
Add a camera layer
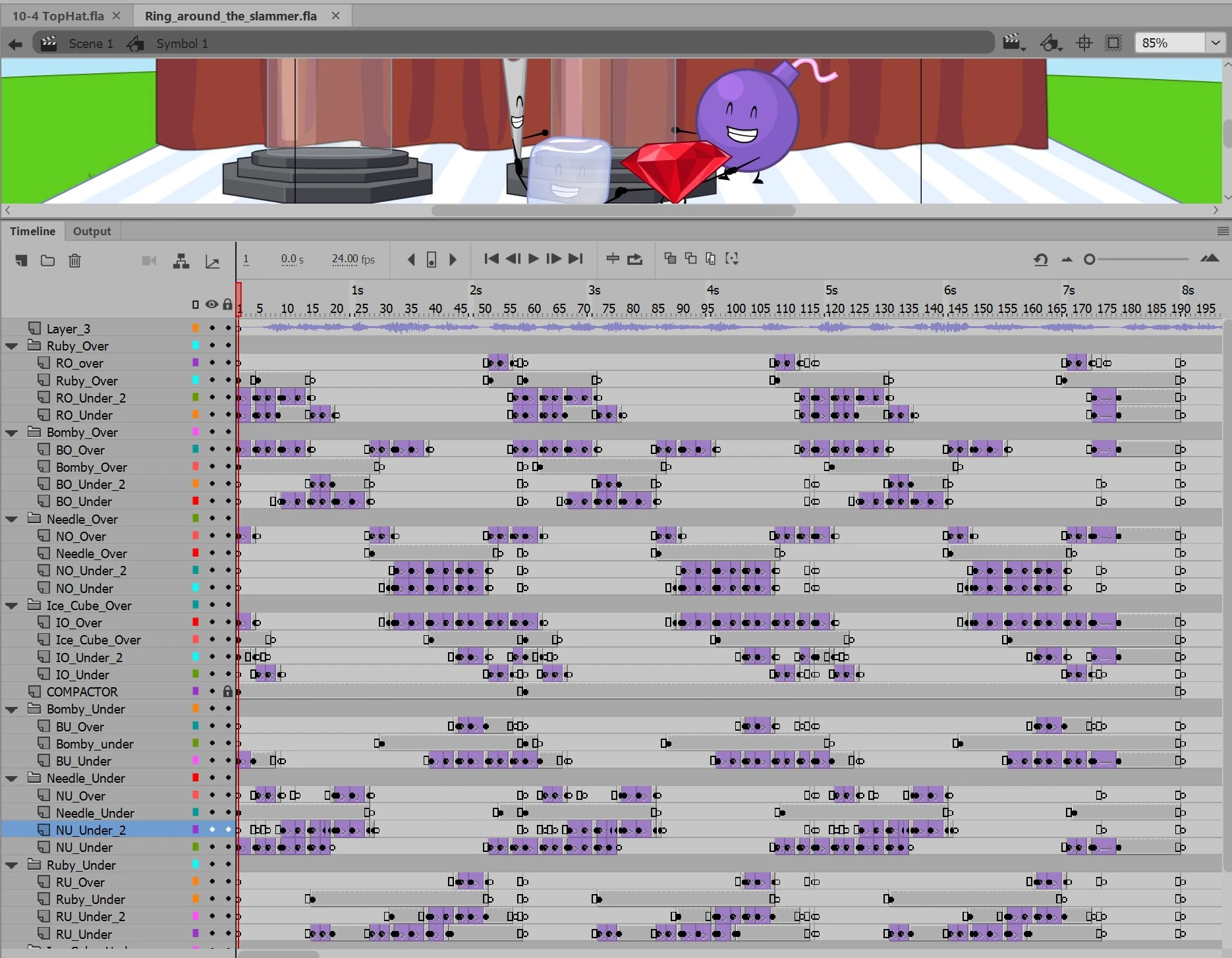coord(150,261)
